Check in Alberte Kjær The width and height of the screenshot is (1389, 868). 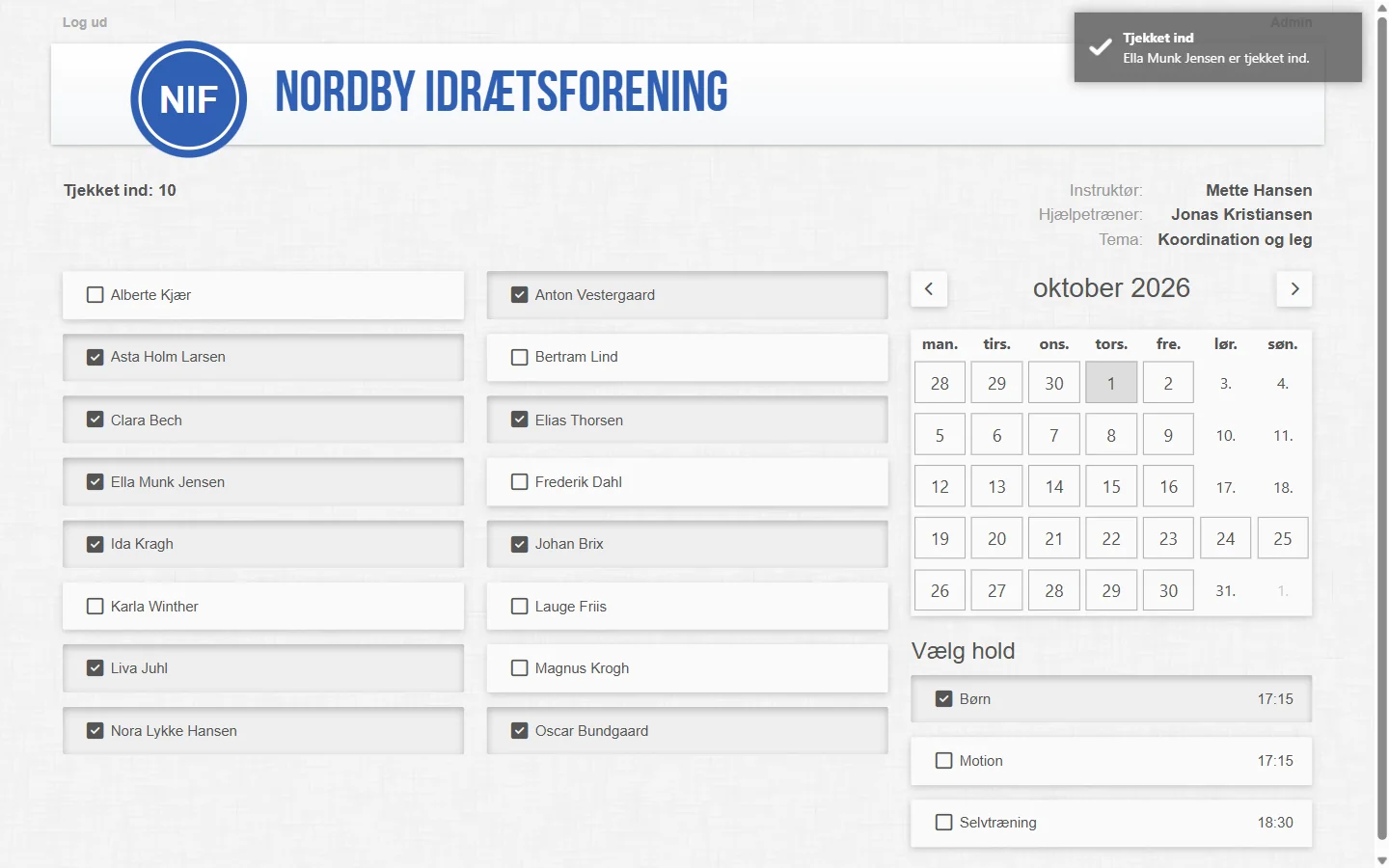click(263, 295)
